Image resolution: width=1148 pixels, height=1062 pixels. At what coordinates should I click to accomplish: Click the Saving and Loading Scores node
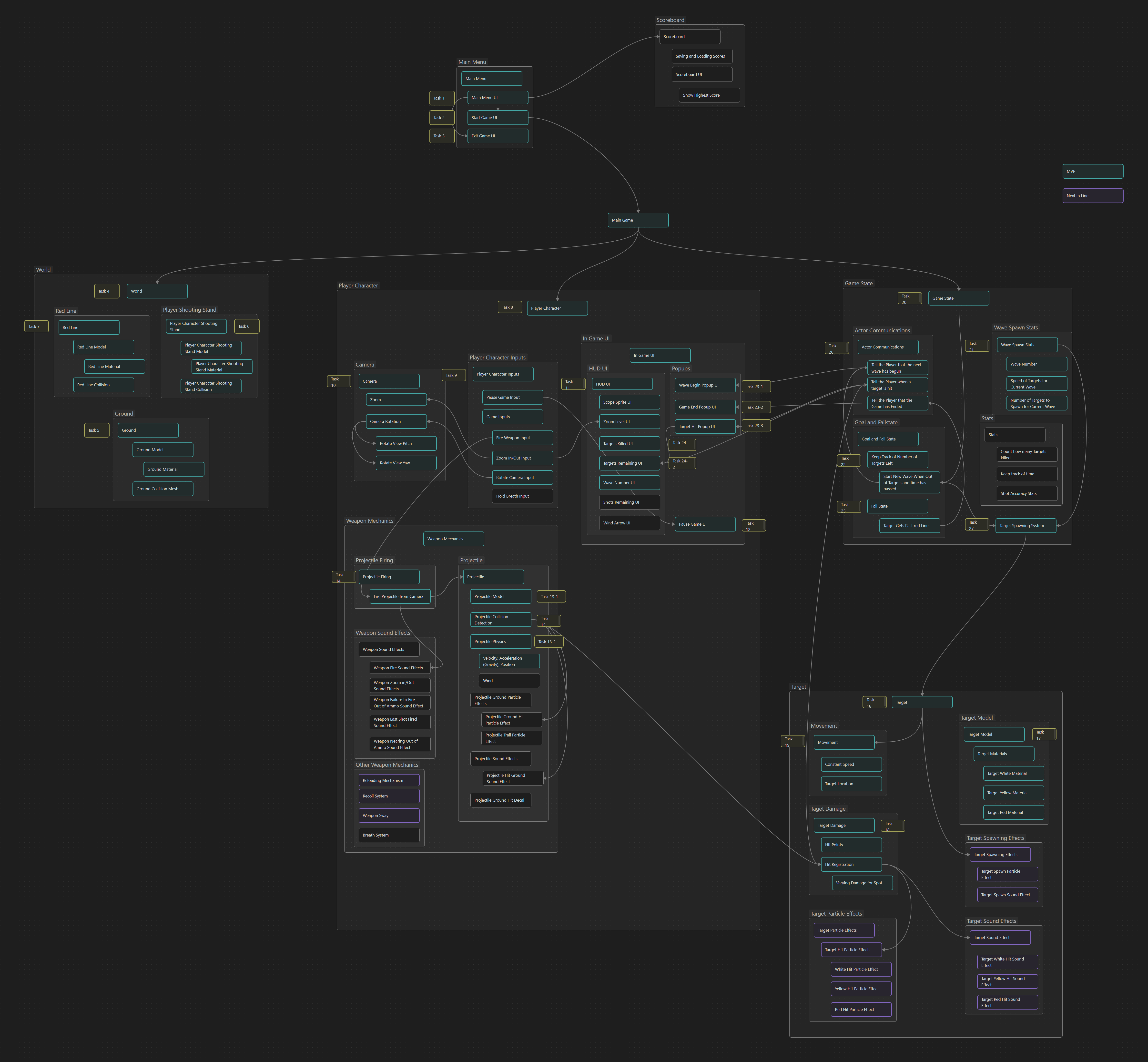point(702,56)
